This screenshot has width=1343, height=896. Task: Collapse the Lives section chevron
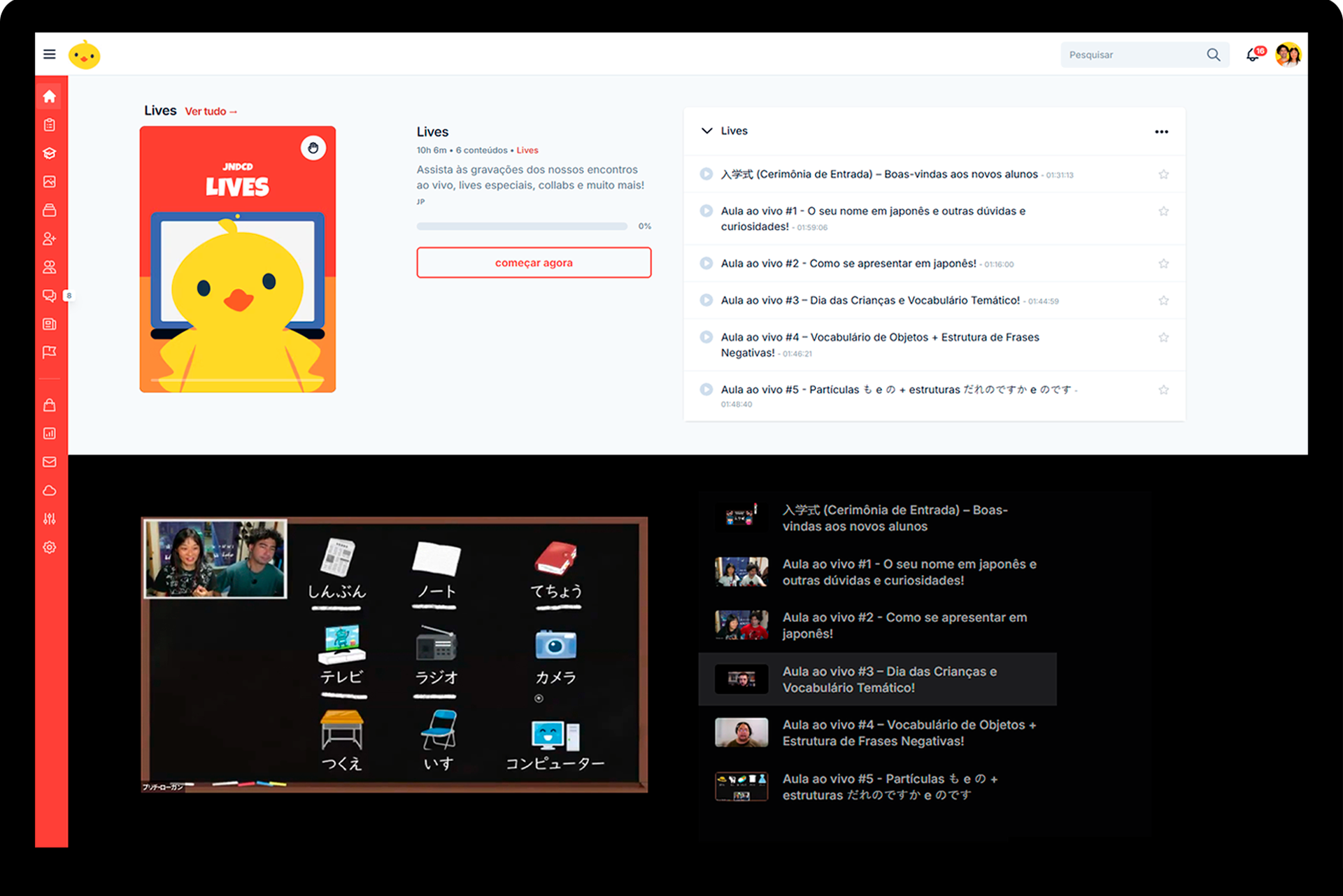click(706, 131)
